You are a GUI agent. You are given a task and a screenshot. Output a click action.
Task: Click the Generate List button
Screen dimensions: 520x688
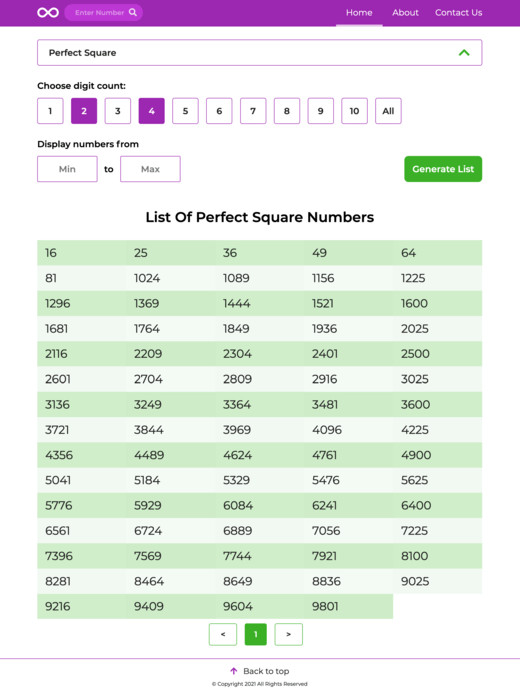[x=443, y=169]
